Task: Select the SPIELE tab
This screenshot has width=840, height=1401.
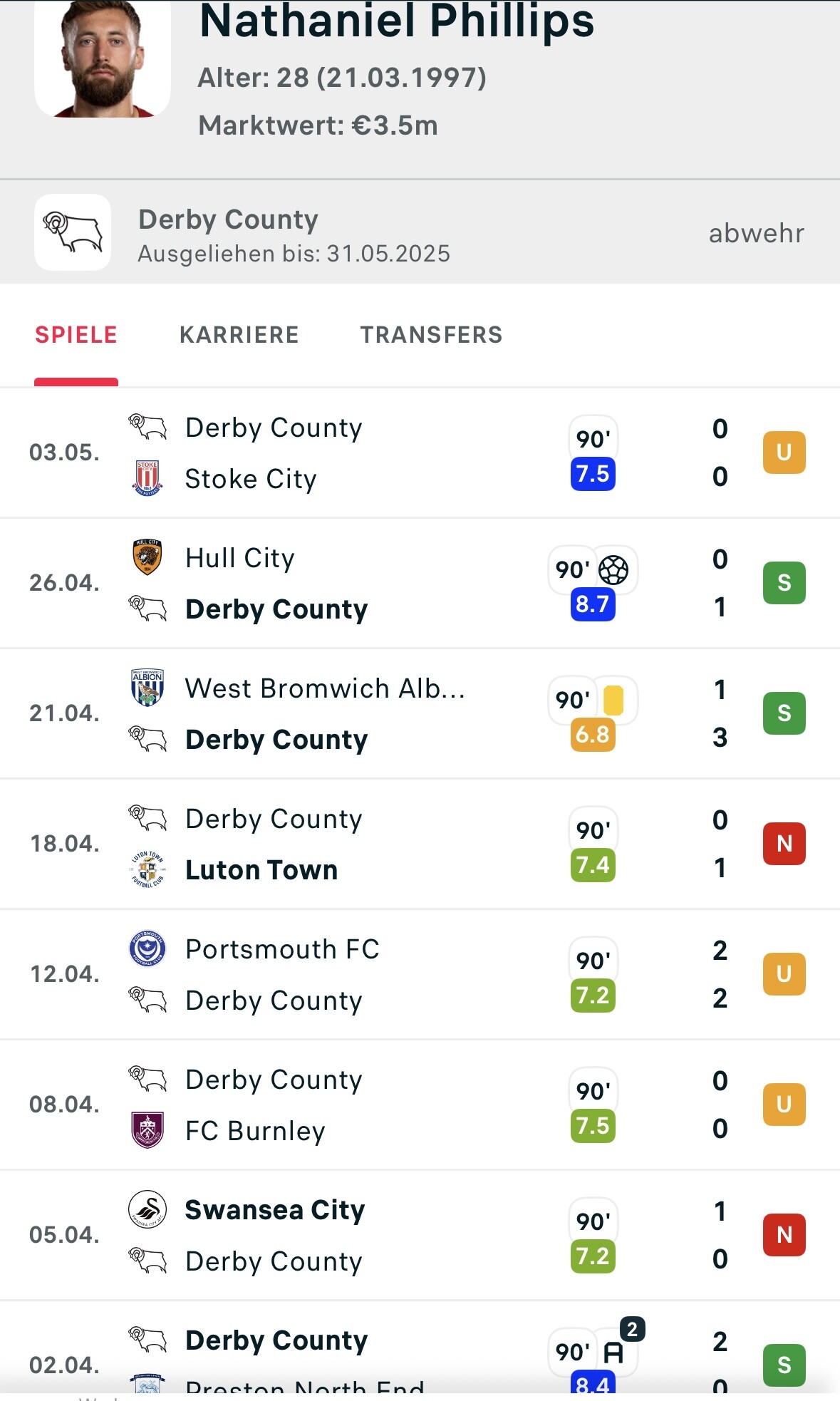Action: click(x=76, y=335)
